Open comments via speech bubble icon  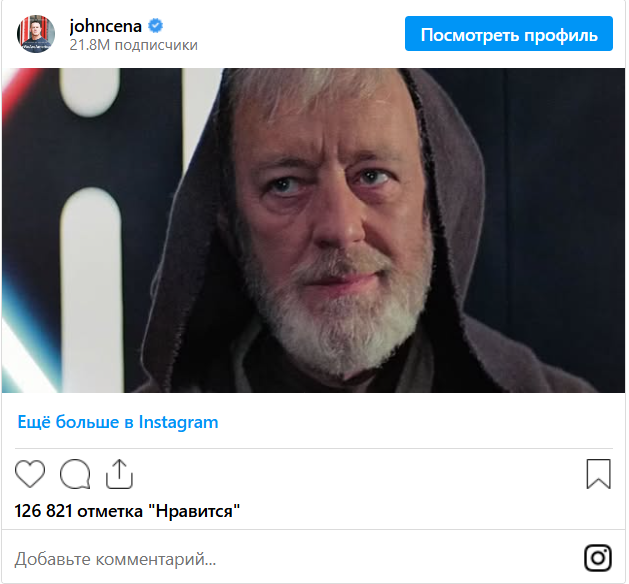coord(75,474)
